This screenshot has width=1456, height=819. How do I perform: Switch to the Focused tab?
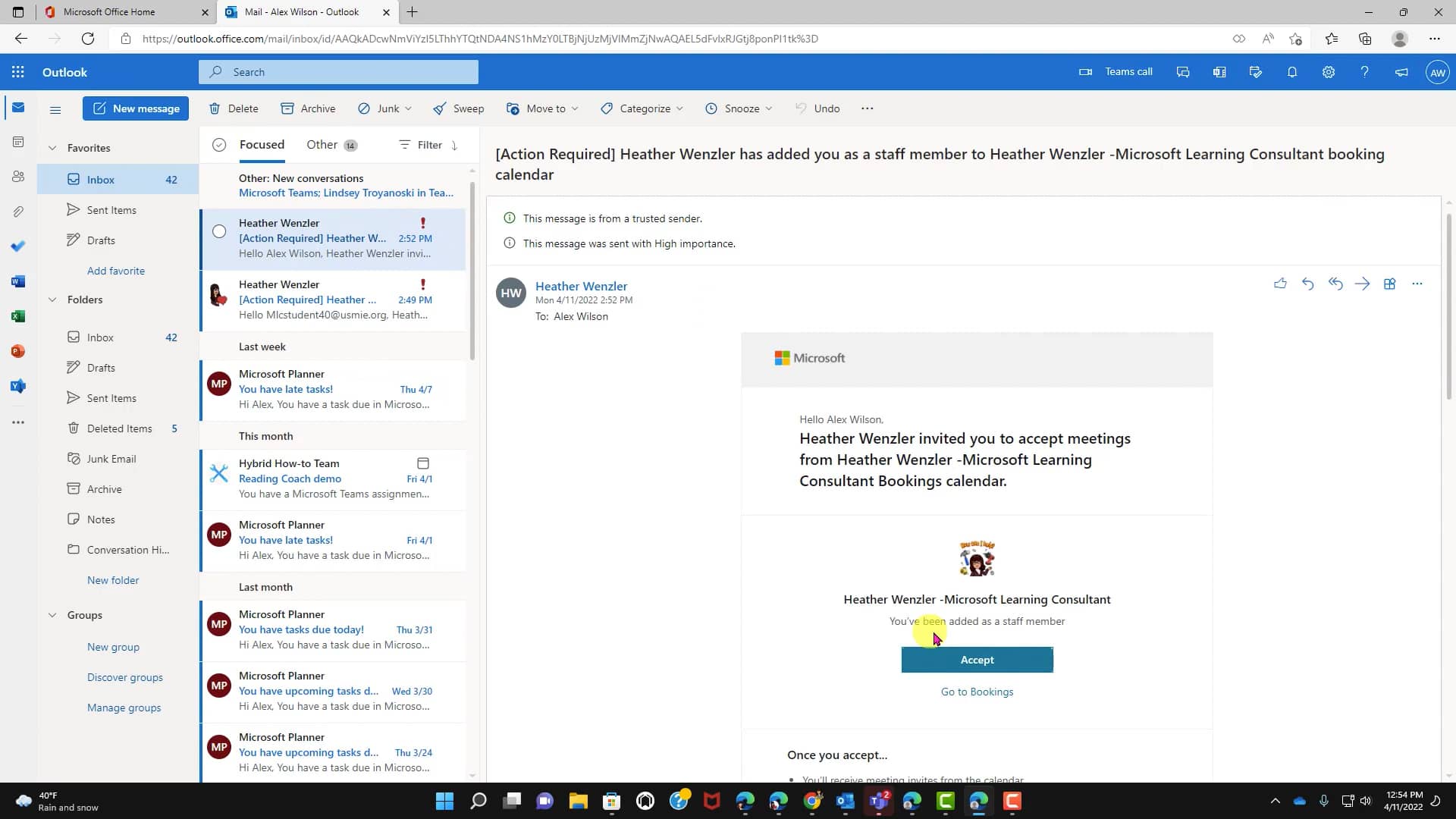pos(262,145)
